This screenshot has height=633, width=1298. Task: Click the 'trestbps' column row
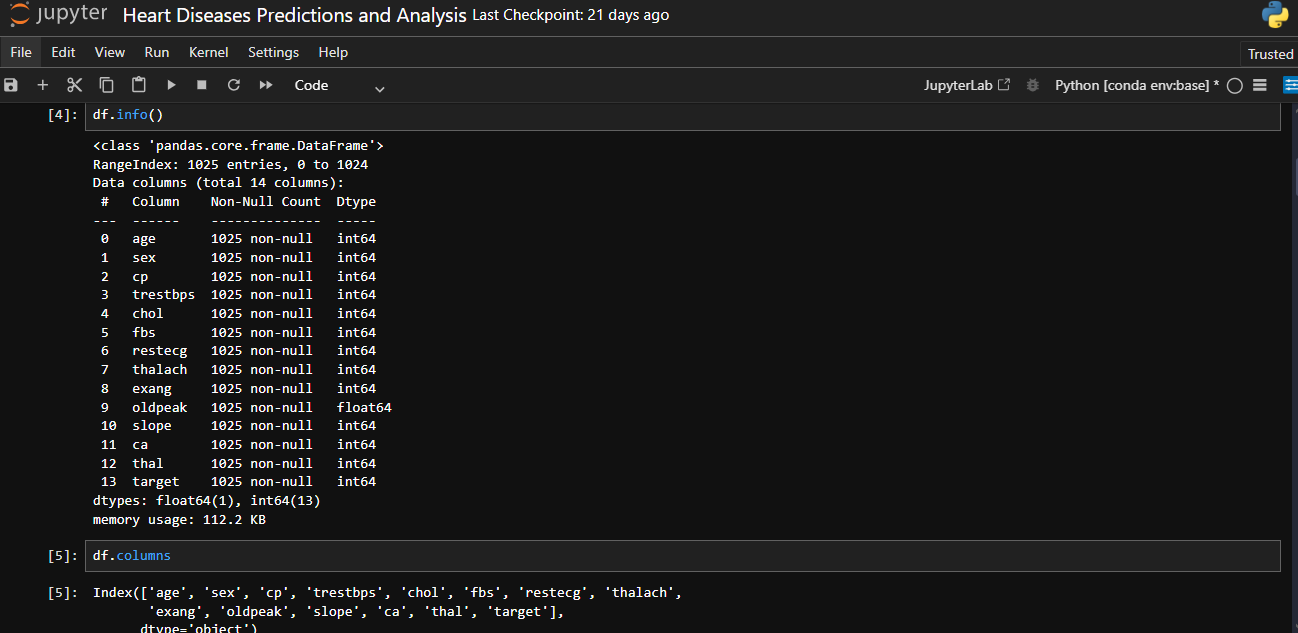(x=238, y=294)
